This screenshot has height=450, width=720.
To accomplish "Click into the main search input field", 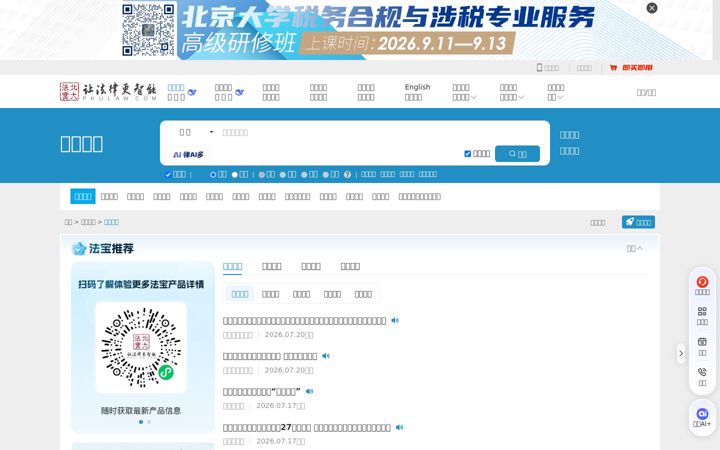I will pyautogui.click(x=381, y=132).
